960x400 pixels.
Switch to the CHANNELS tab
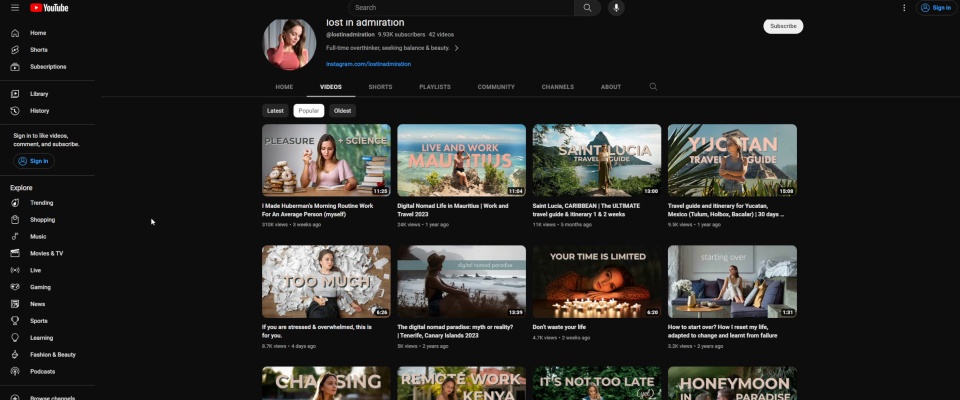[558, 87]
